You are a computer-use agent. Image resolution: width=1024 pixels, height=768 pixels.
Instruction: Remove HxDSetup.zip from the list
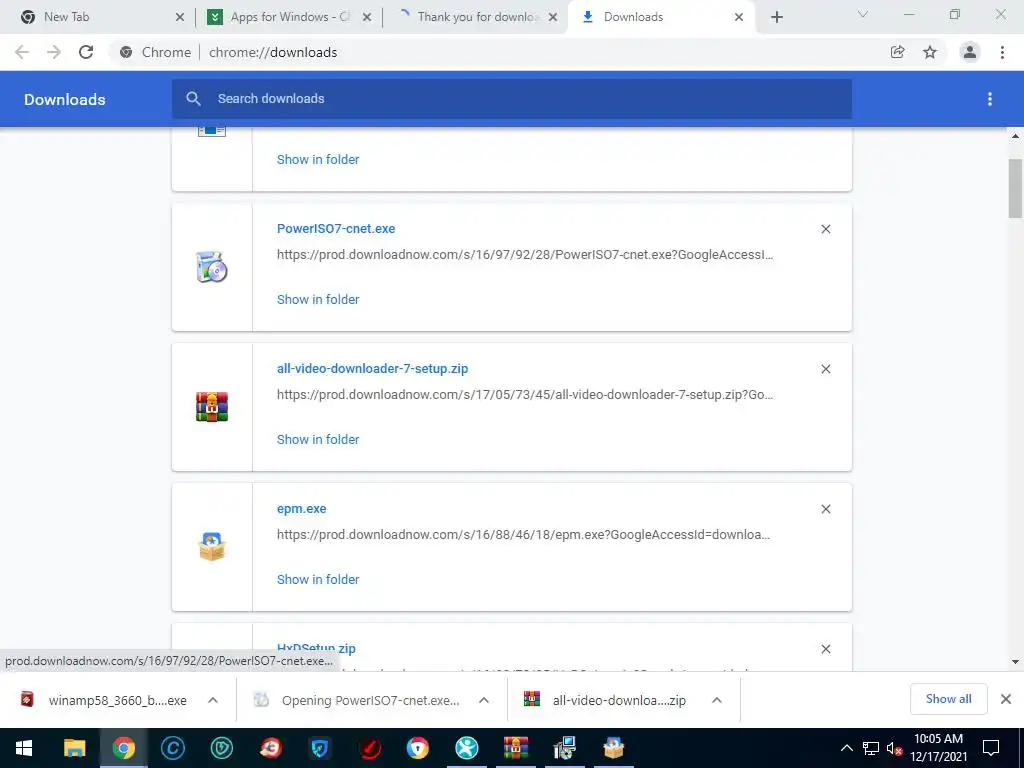(x=825, y=649)
